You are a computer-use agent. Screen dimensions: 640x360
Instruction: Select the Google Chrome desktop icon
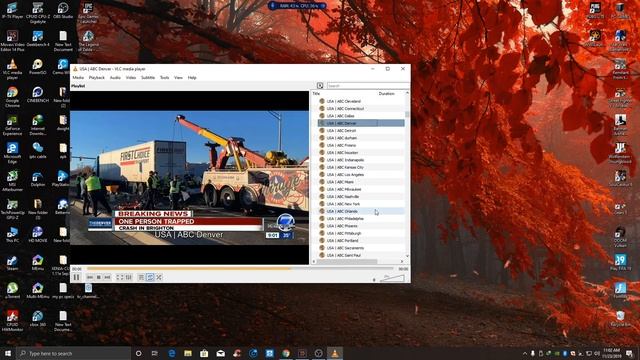pos(12,97)
